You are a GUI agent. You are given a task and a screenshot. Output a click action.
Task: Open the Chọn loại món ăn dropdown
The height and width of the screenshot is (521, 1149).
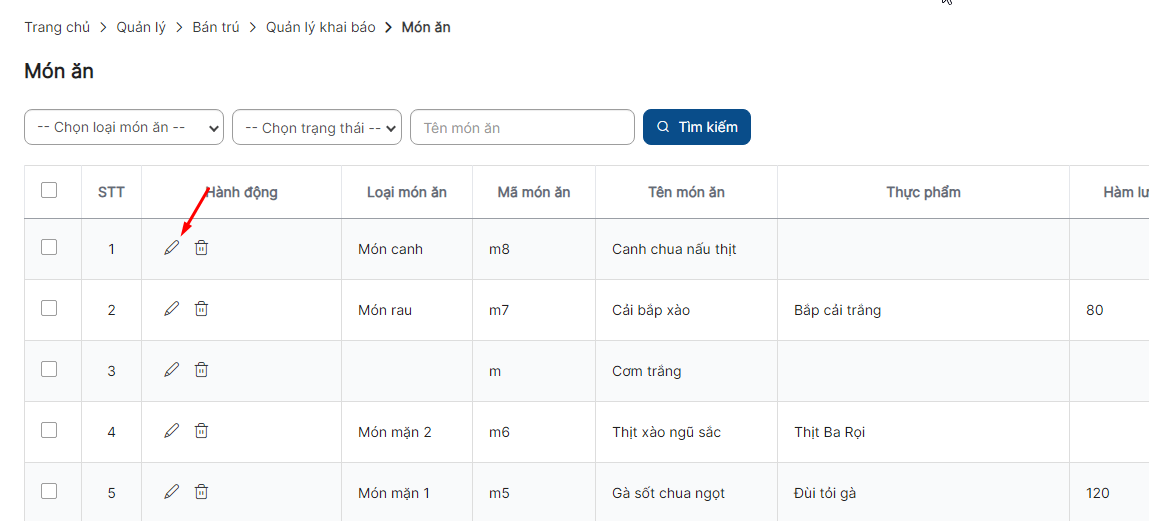click(x=124, y=127)
